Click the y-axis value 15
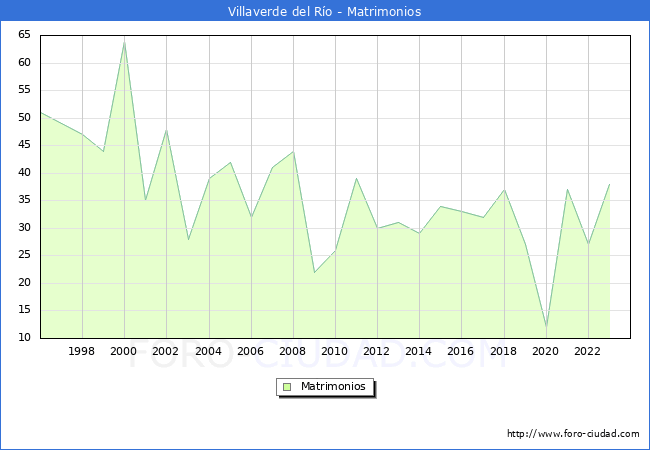This screenshot has height=450, width=650. coord(24,310)
